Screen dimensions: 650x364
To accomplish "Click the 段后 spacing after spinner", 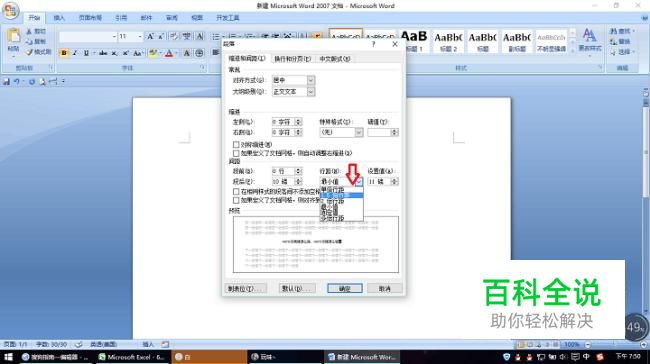I will (298, 182).
